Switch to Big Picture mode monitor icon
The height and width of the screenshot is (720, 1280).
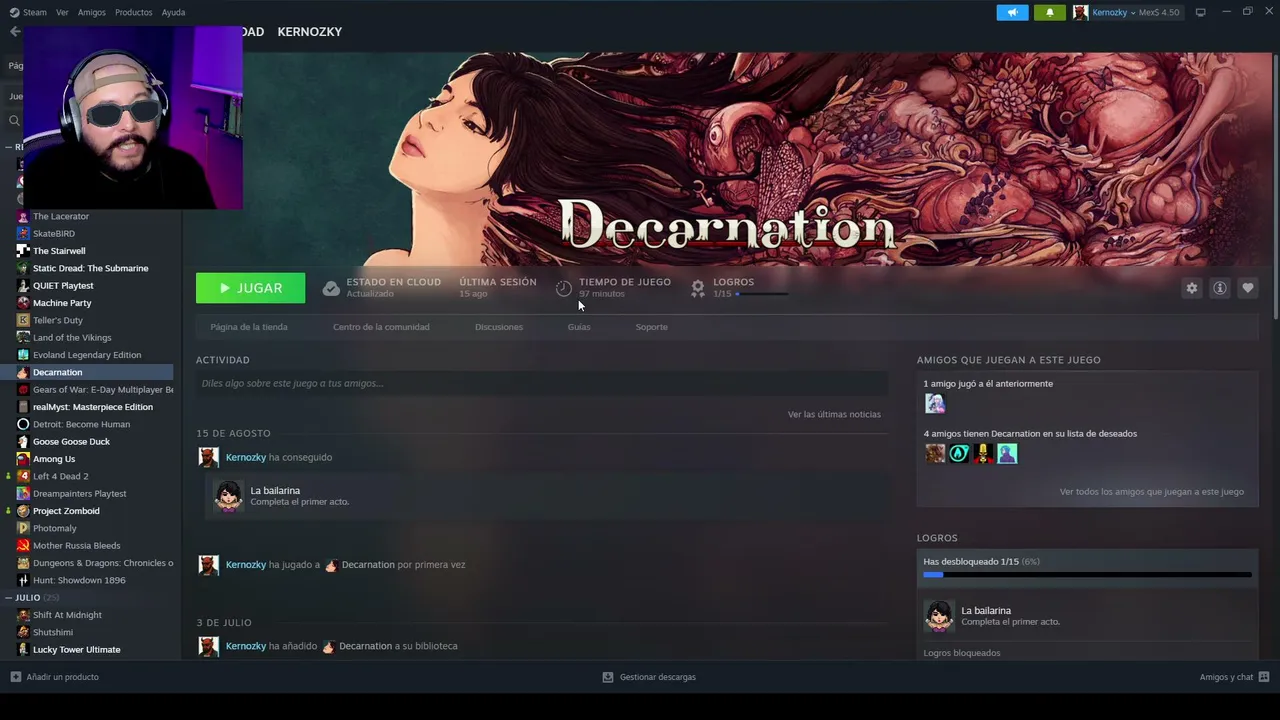1200,12
